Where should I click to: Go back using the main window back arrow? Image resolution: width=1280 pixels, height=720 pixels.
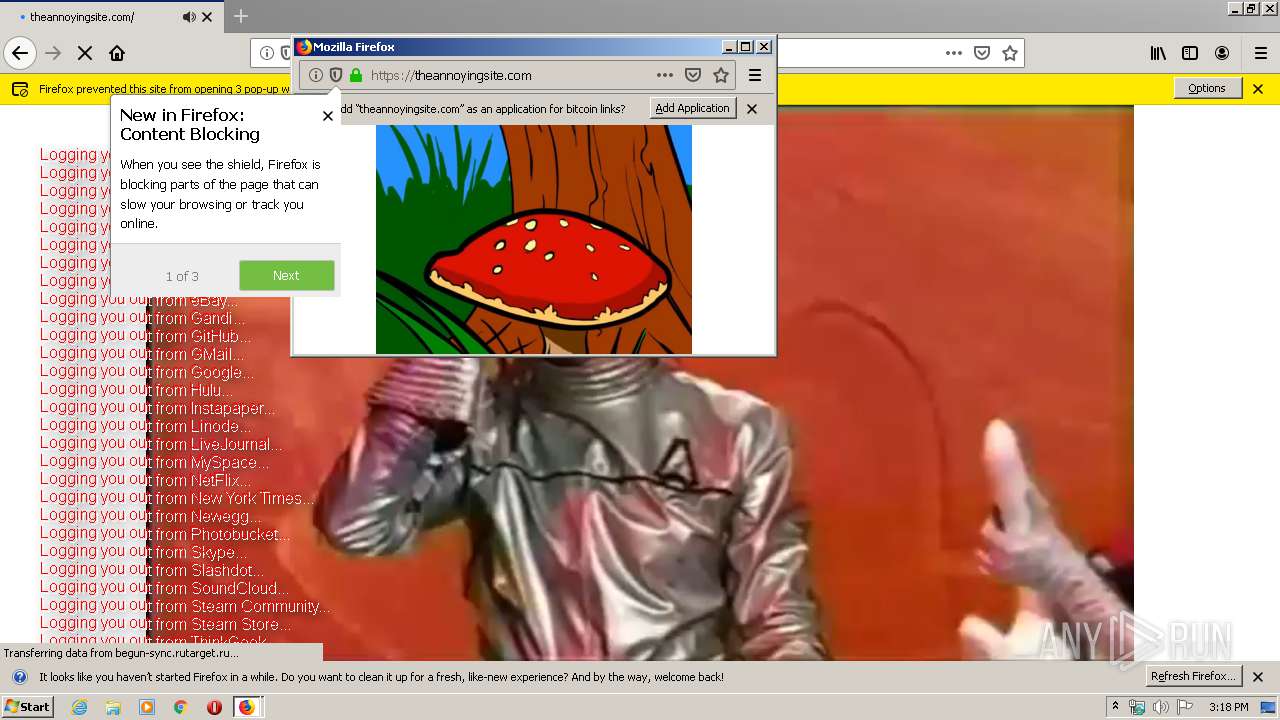pos(19,53)
